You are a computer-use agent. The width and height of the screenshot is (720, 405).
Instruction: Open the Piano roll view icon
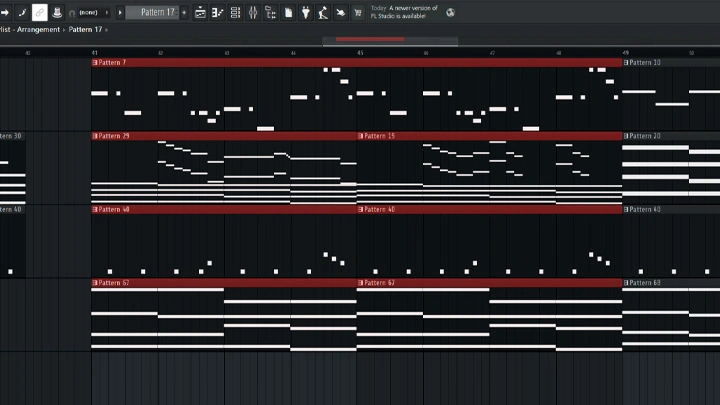pos(218,13)
